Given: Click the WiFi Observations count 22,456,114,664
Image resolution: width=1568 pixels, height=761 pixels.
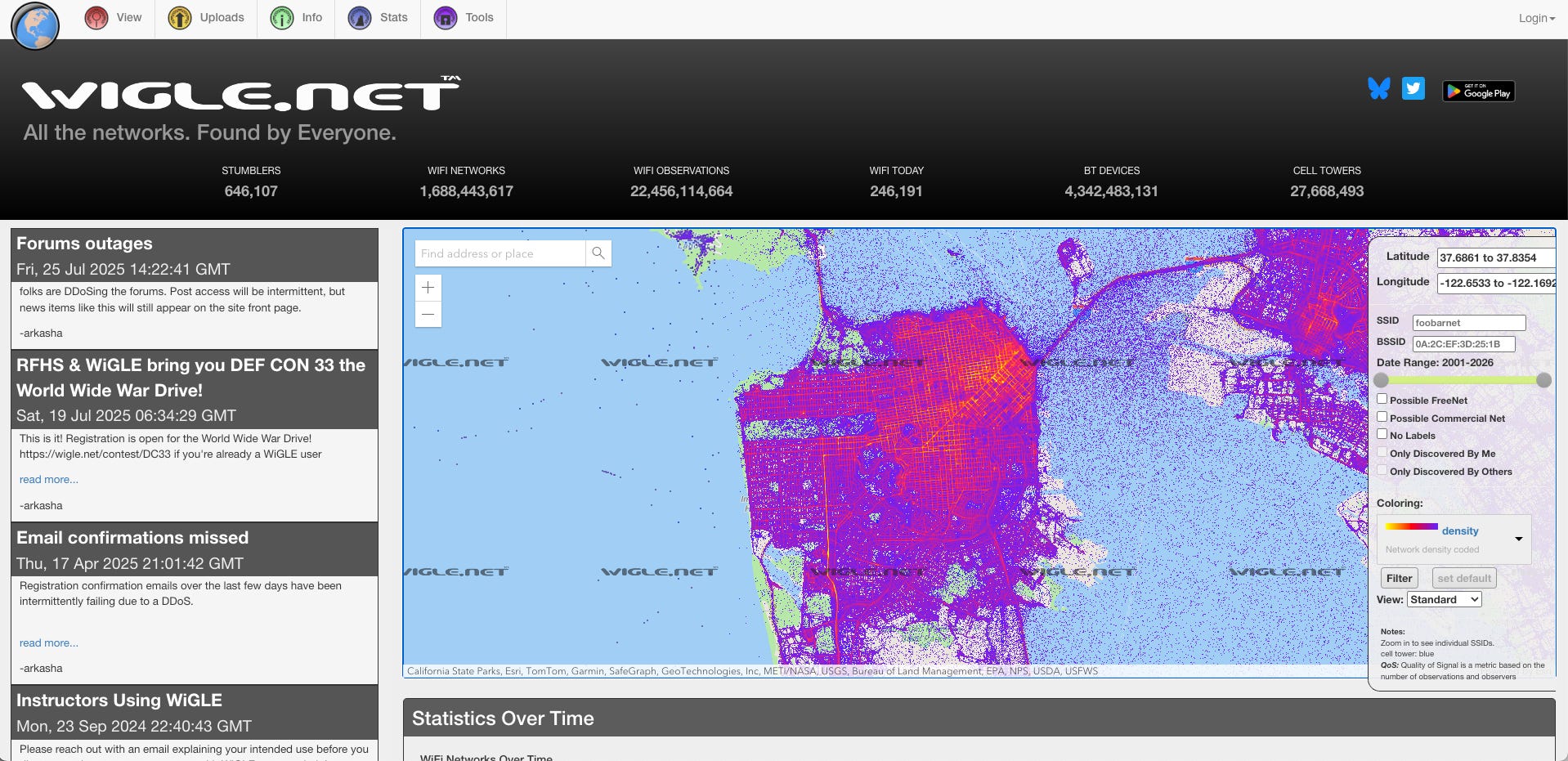Looking at the screenshot, I should coord(681,191).
